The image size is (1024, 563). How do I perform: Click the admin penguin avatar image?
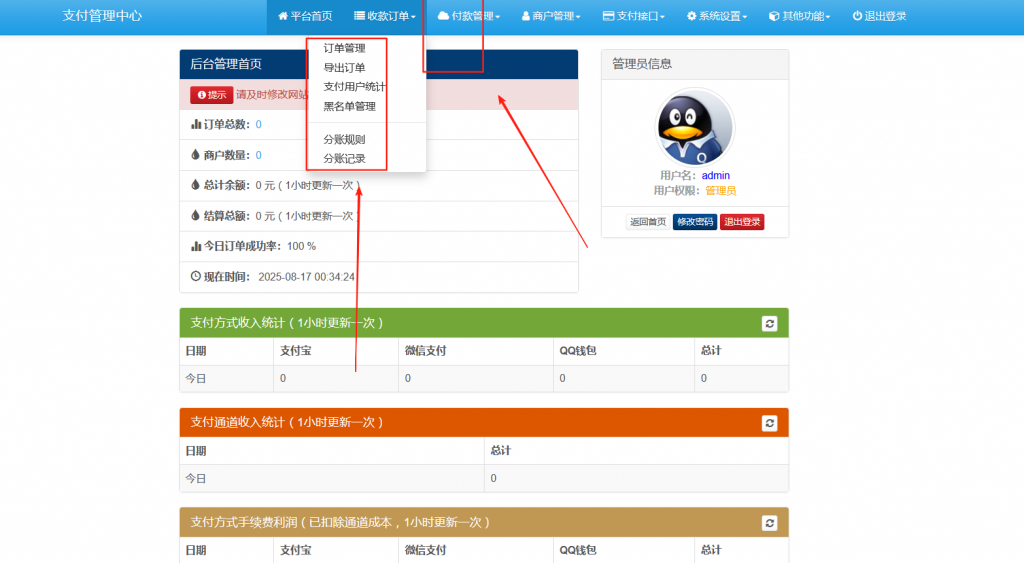[694, 128]
